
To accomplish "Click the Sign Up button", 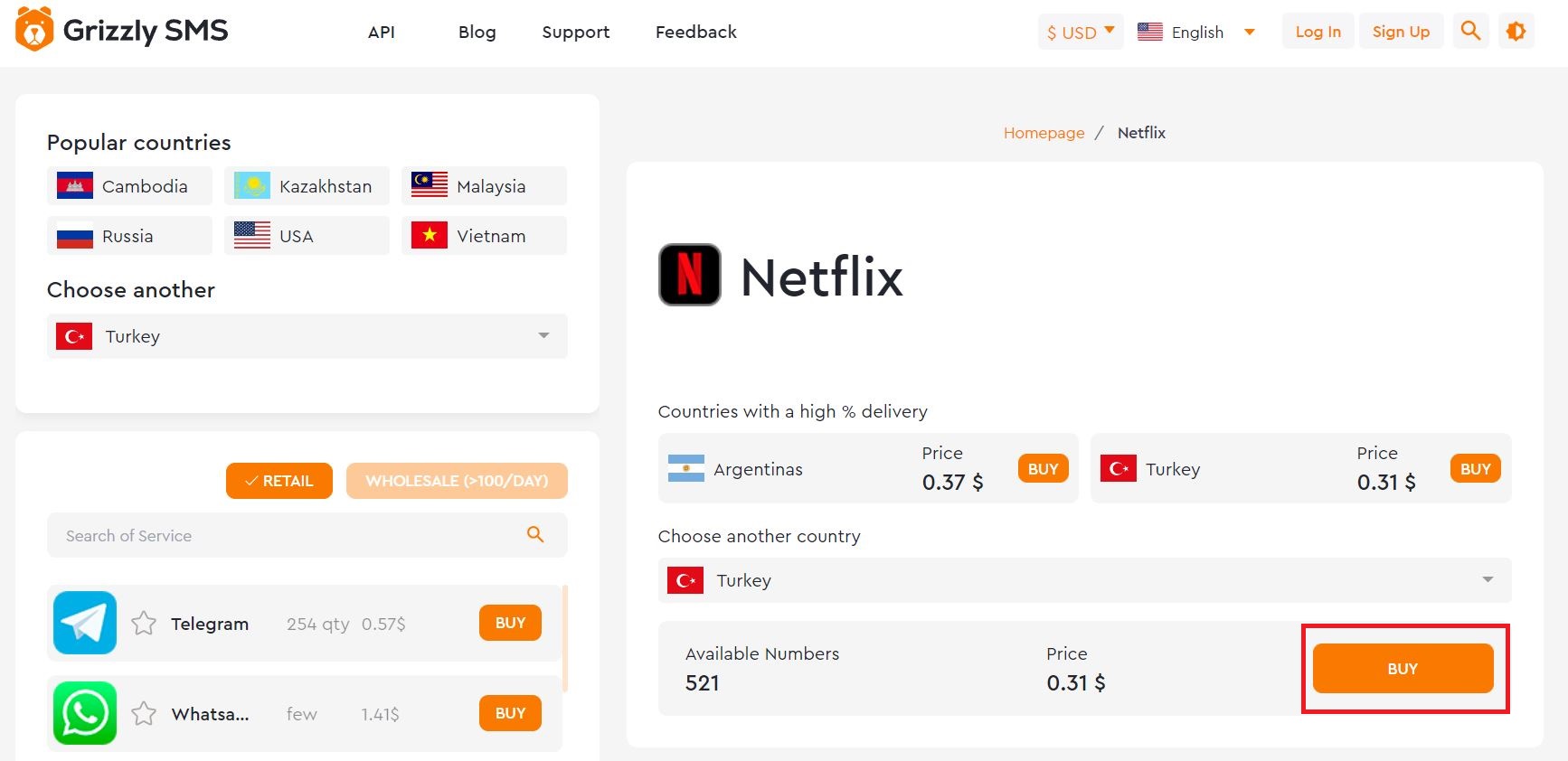I will pyautogui.click(x=1402, y=32).
